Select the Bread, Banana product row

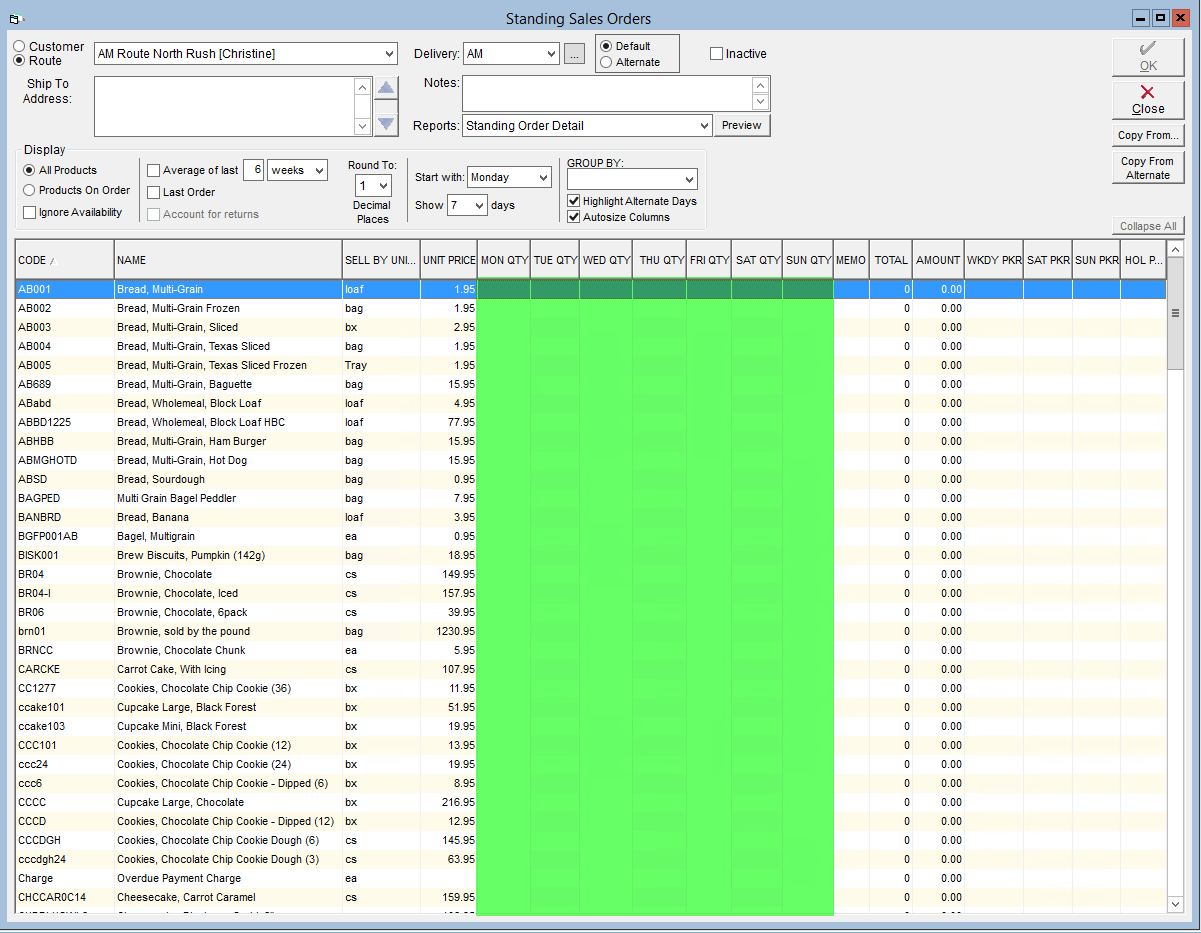tap(590, 517)
